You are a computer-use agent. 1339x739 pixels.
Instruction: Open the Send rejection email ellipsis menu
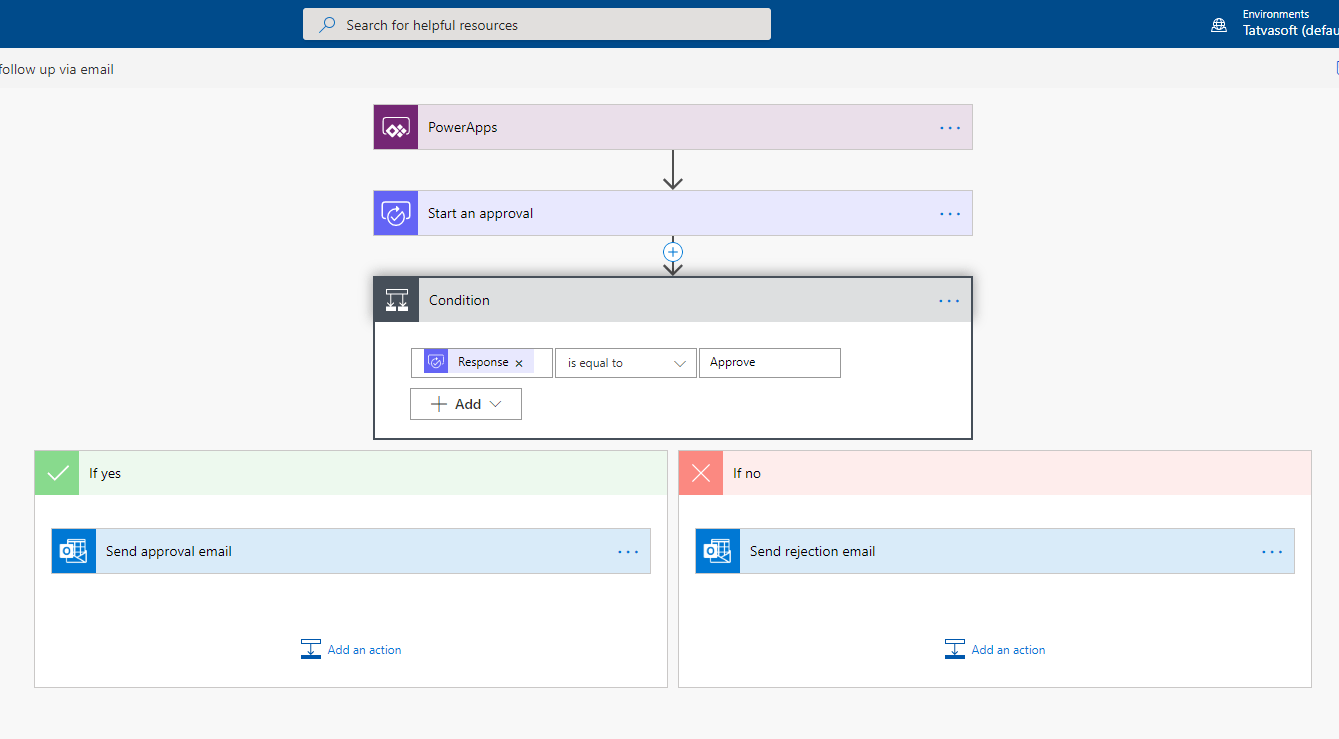[x=1271, y=551]
